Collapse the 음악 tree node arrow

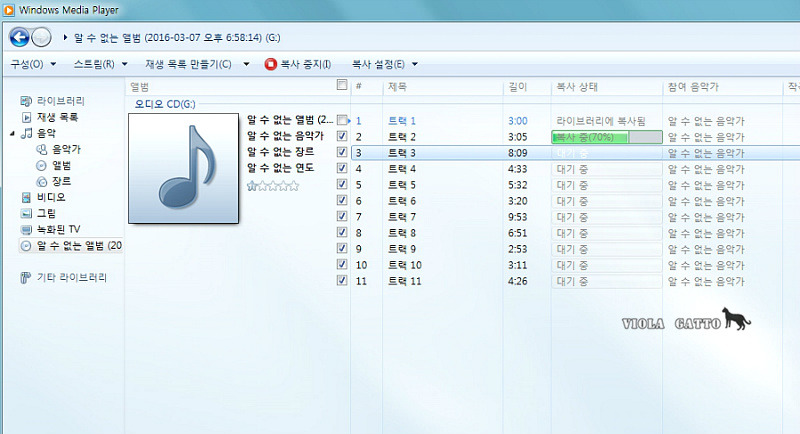[12, 134]
